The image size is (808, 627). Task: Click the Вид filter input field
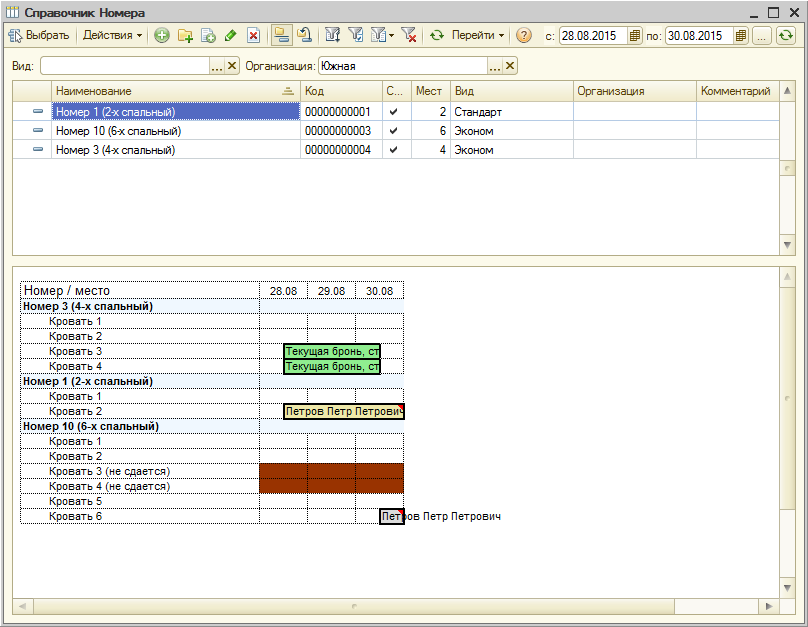coord(125,66)
